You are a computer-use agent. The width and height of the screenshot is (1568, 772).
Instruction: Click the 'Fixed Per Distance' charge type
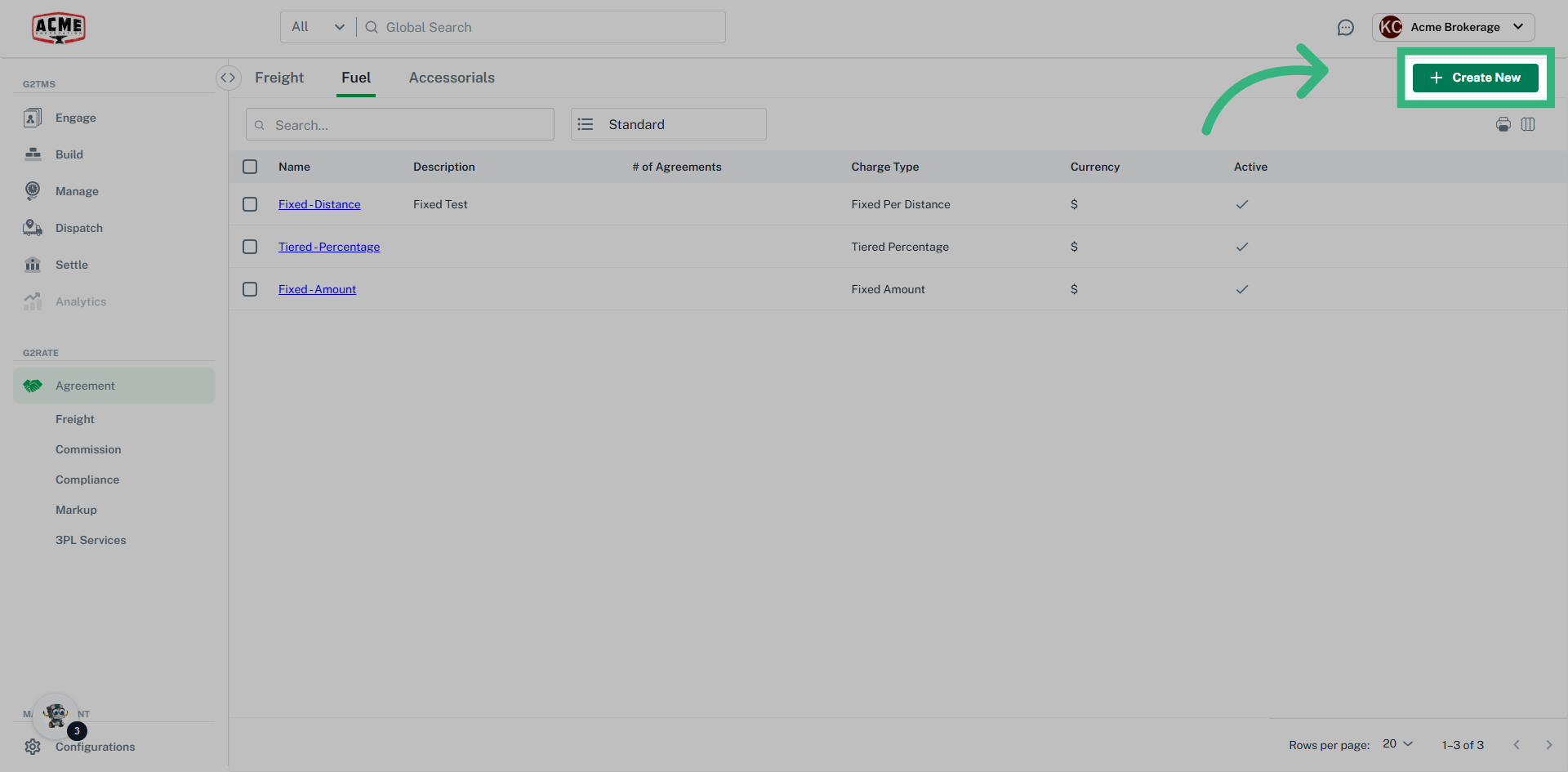click(901, 204)
